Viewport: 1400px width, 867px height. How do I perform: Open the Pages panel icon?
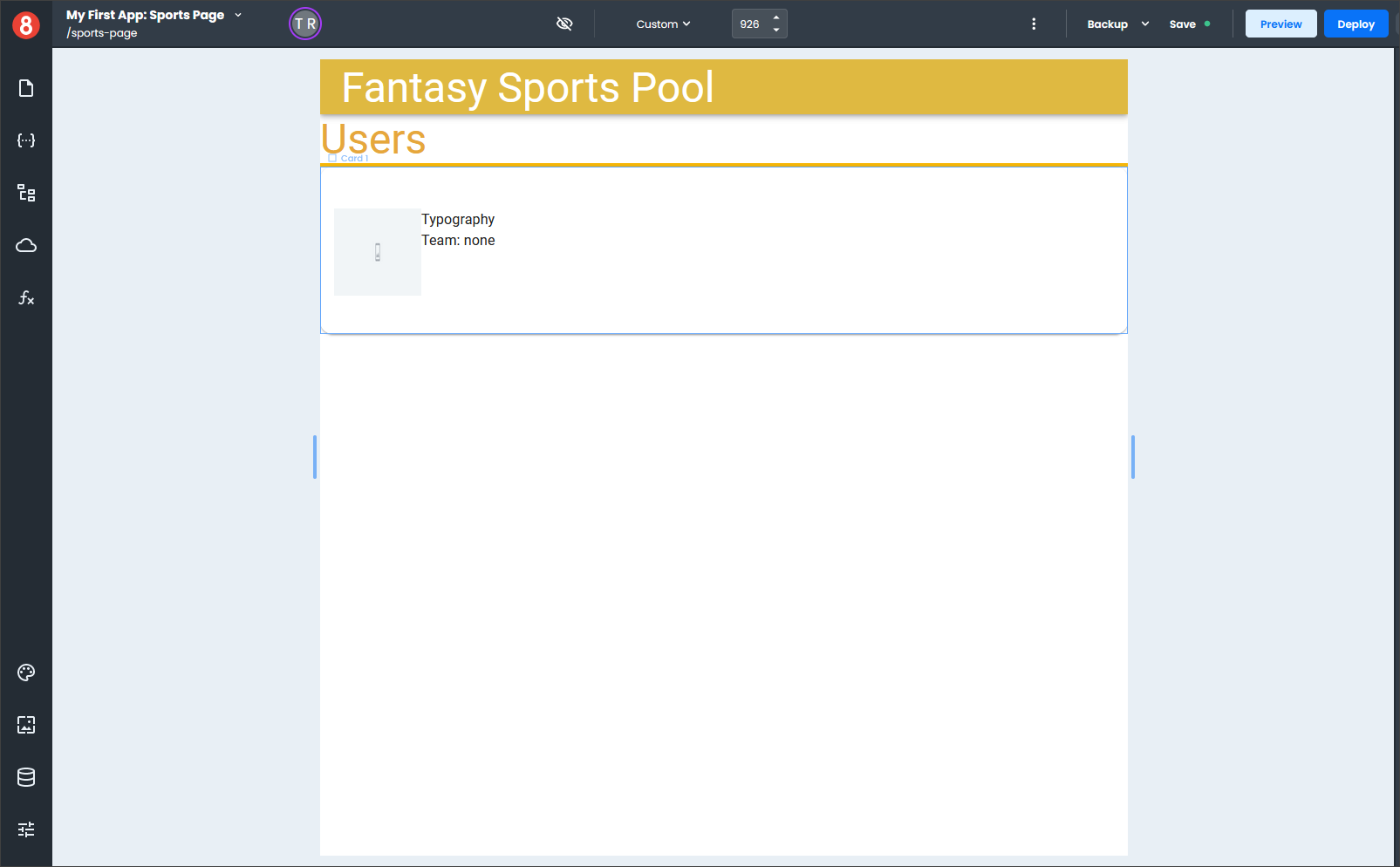(26, 88)
